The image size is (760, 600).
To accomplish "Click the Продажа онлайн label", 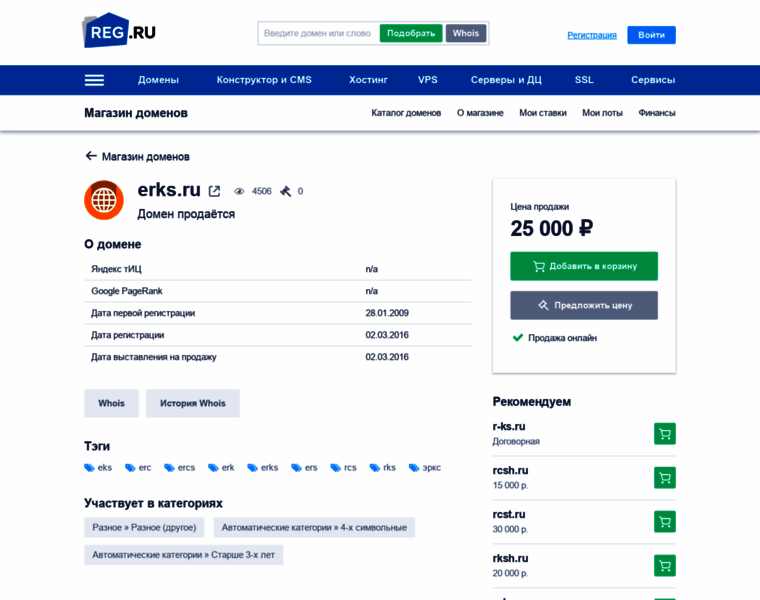I will [x=562, y=338].
